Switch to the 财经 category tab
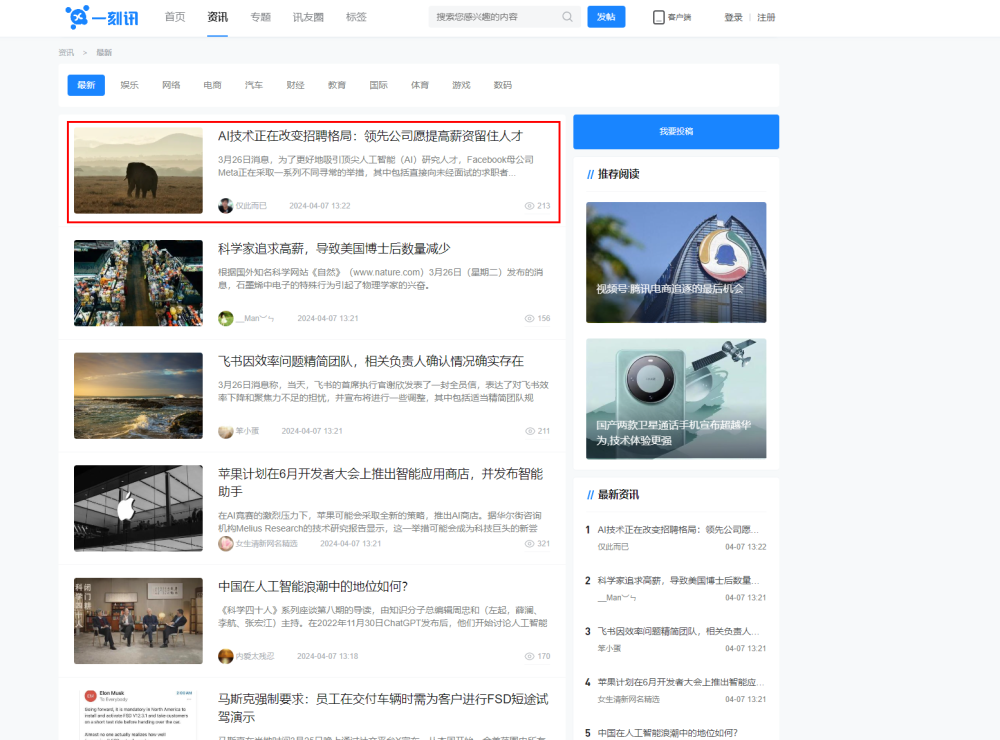 [x=295, y=85]
